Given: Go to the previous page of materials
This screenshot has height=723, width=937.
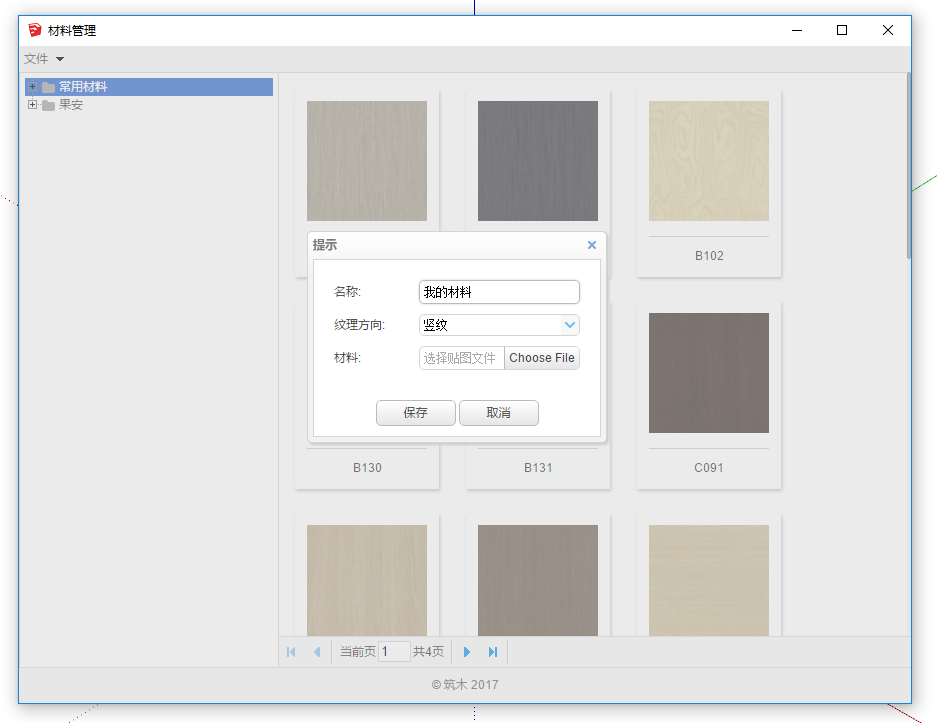Looking at the screenshot, I should click(x=317, y=652).
